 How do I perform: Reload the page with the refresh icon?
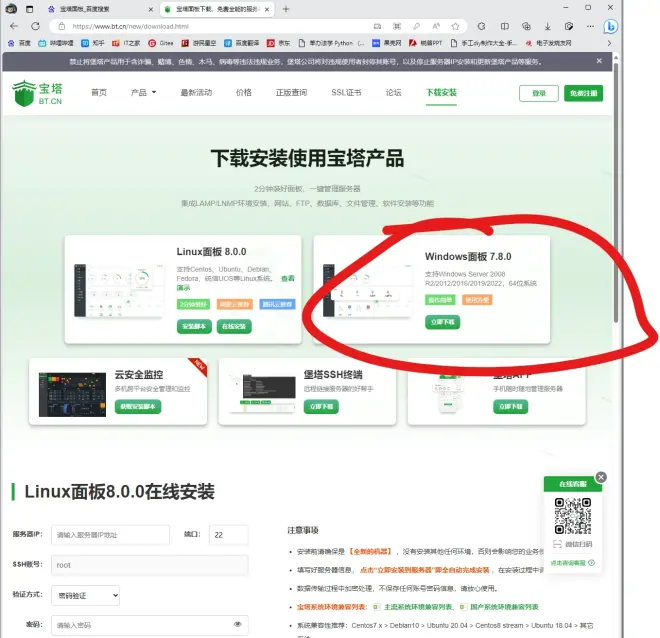point(35,26)
